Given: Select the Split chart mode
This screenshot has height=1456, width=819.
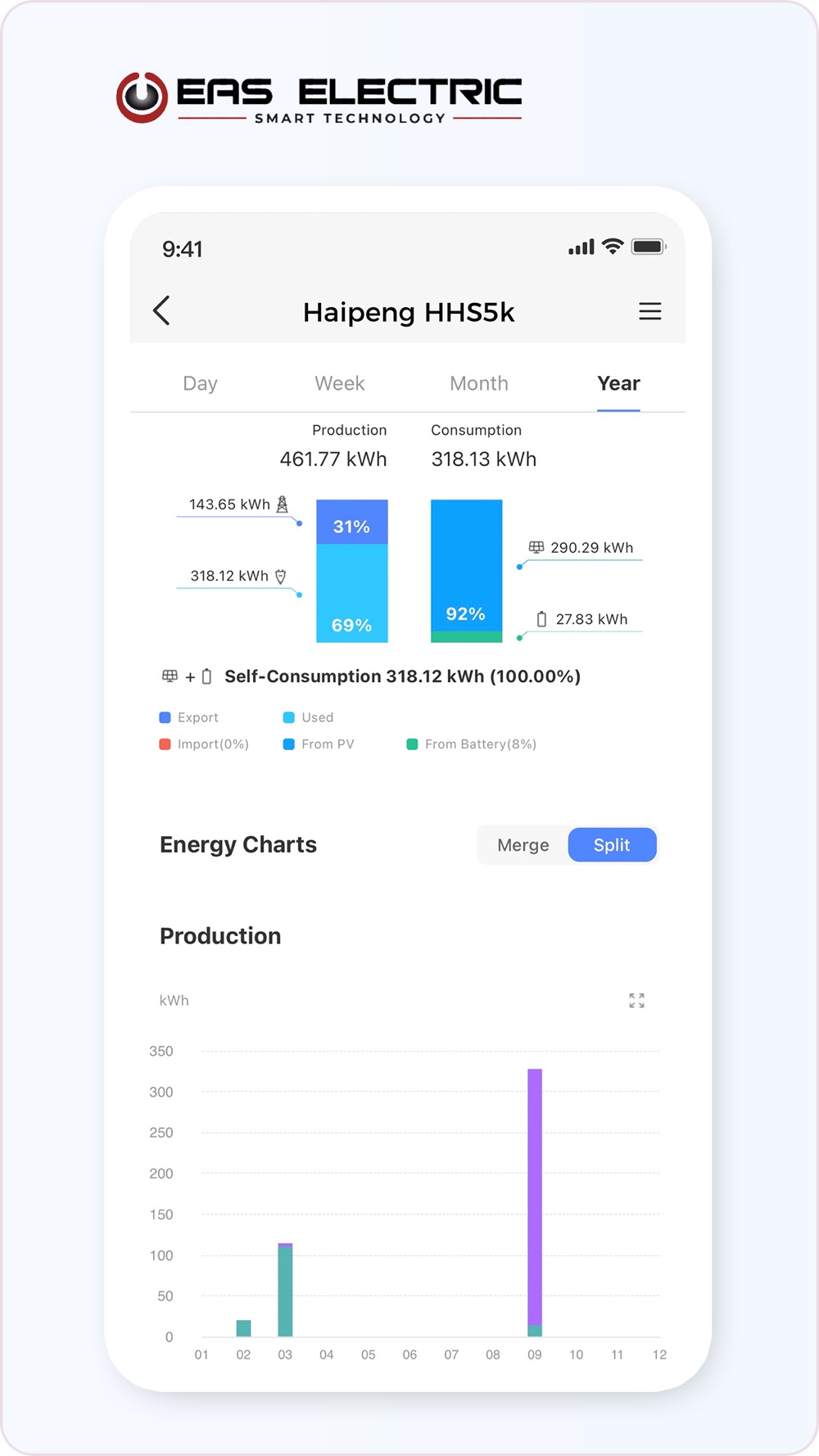Looking at the screenshot, I should pos(612,845).
